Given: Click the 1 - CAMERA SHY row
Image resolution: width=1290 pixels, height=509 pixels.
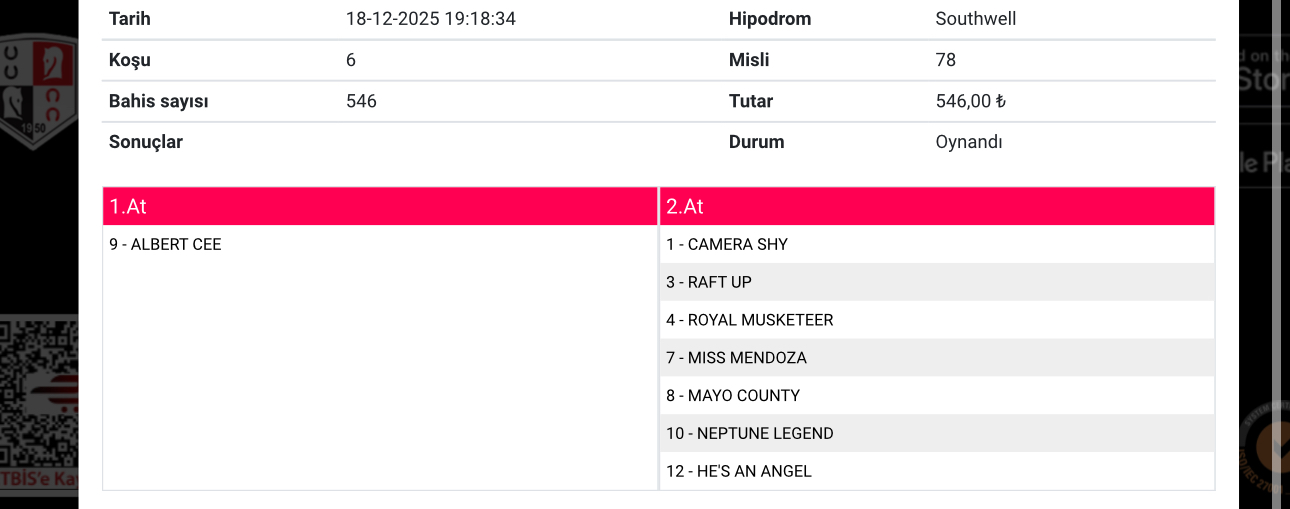Looking at the screenshot, I should click(937, 244).
